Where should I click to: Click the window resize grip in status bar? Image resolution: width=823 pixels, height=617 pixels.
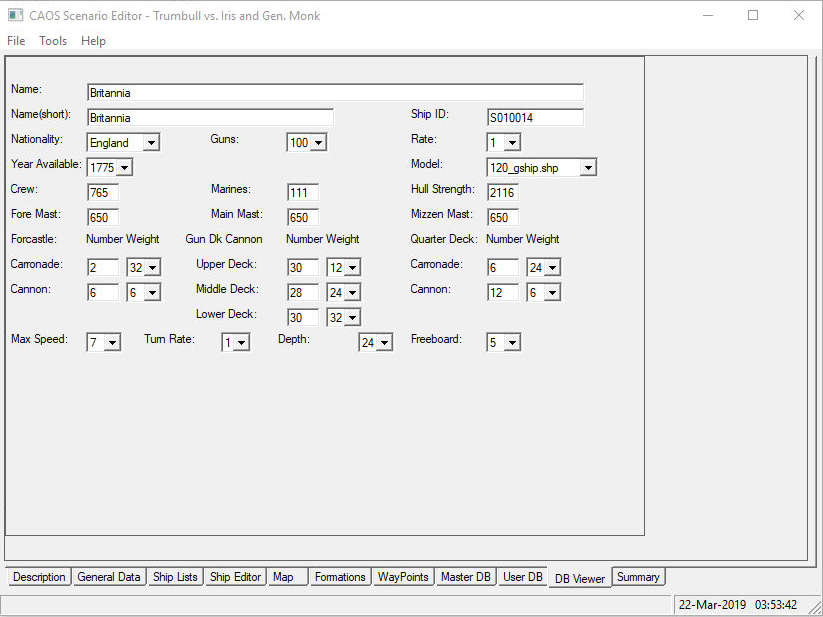coord(815,608)
